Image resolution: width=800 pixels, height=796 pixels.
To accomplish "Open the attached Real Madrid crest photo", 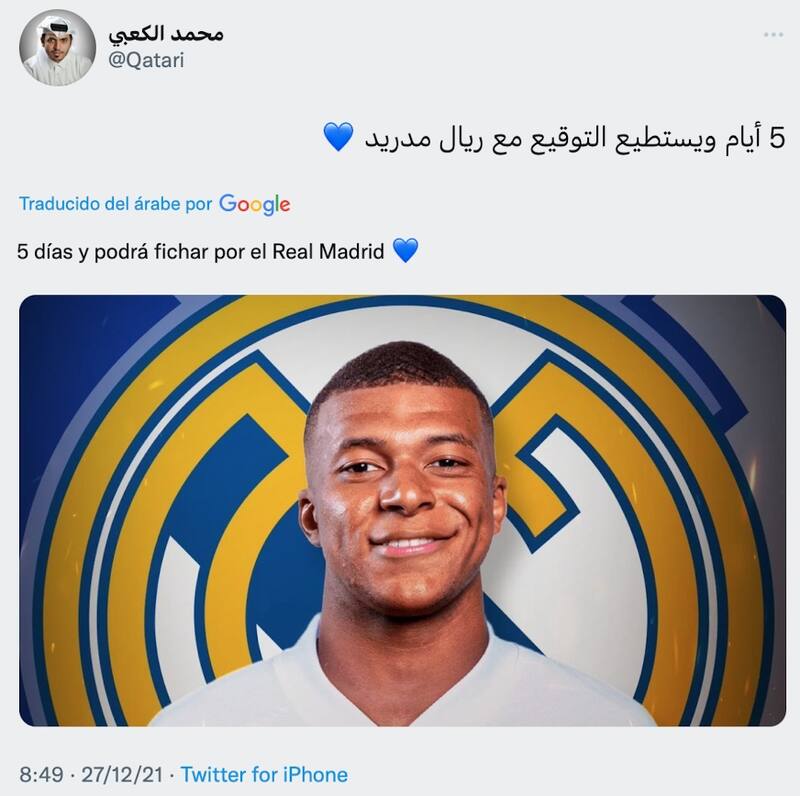I will (402, 510).
